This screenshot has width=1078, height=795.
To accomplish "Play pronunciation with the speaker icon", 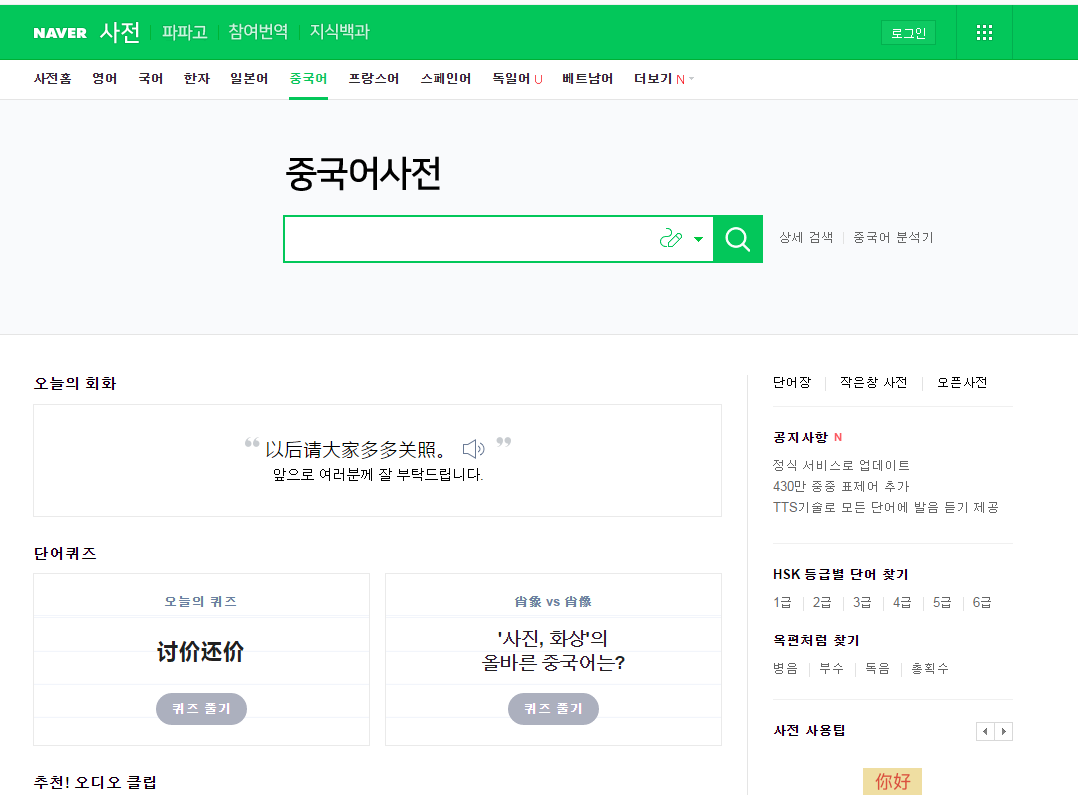I will pos(473,449).
